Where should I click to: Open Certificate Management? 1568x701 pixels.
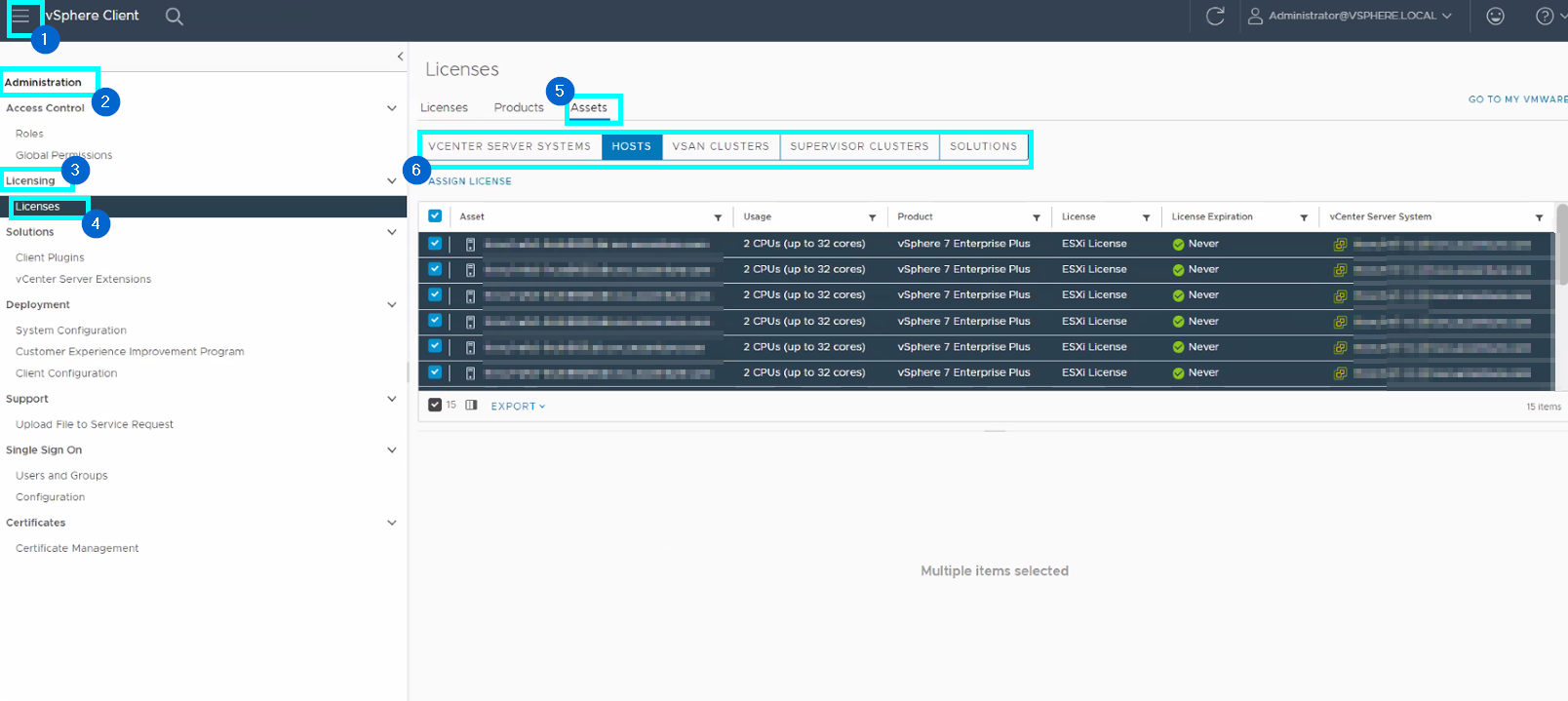tap(77, 548)
